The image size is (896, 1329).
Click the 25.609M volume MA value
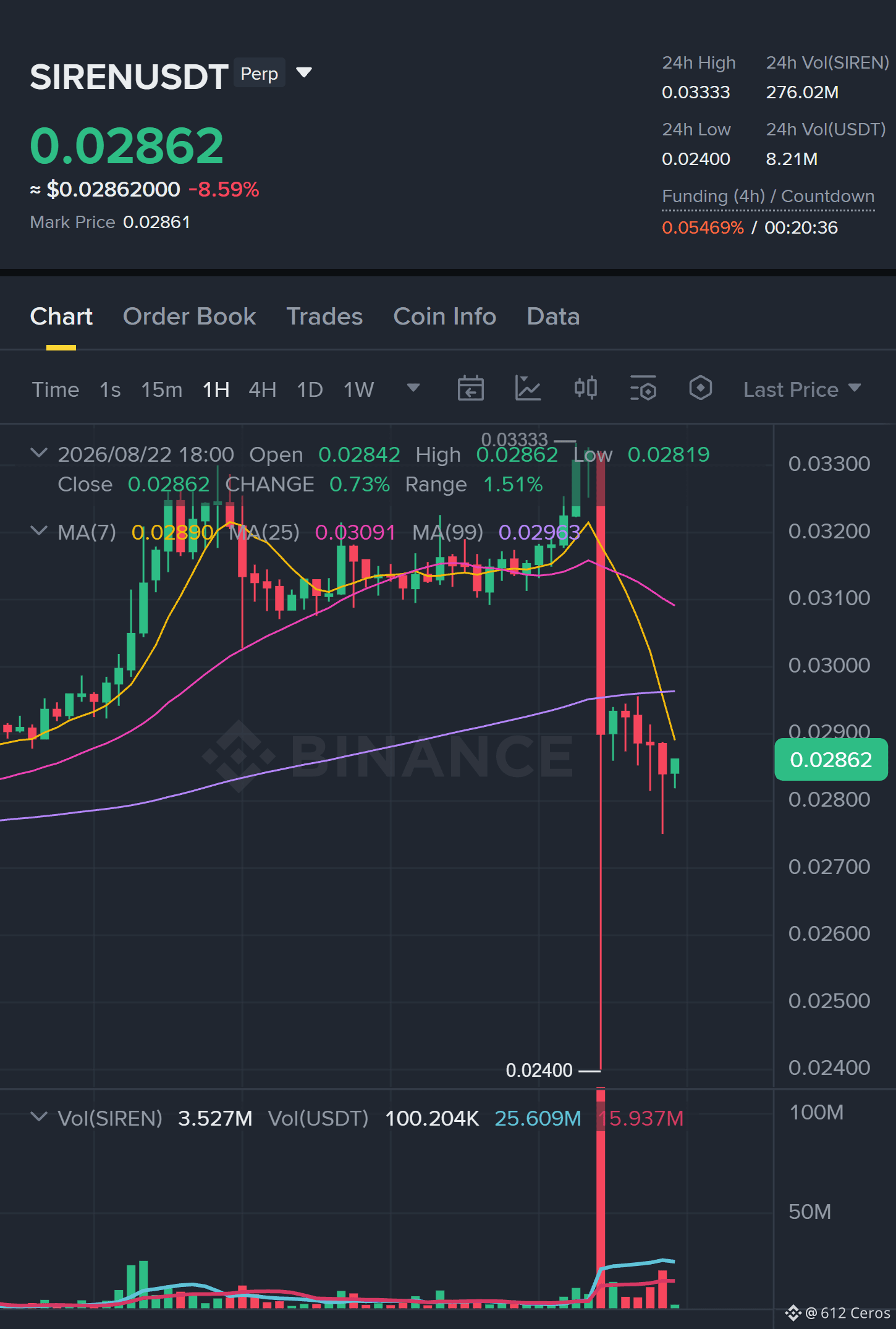pos(538,1118)
